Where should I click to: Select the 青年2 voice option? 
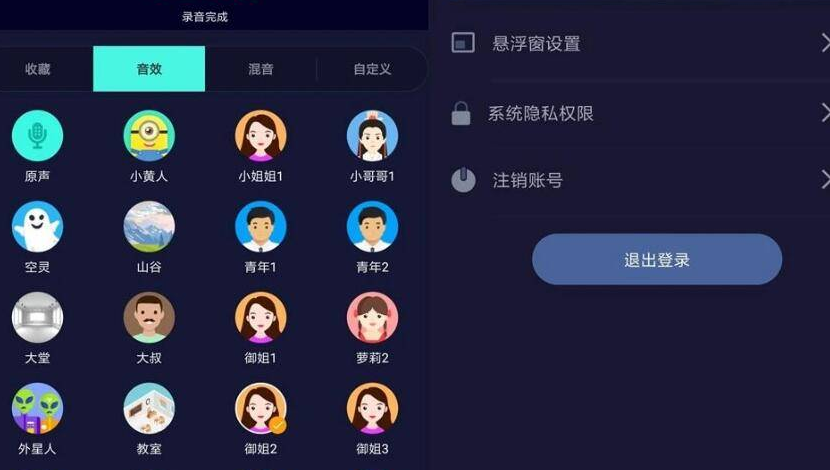pyautogui.click(x=372, y=227)
